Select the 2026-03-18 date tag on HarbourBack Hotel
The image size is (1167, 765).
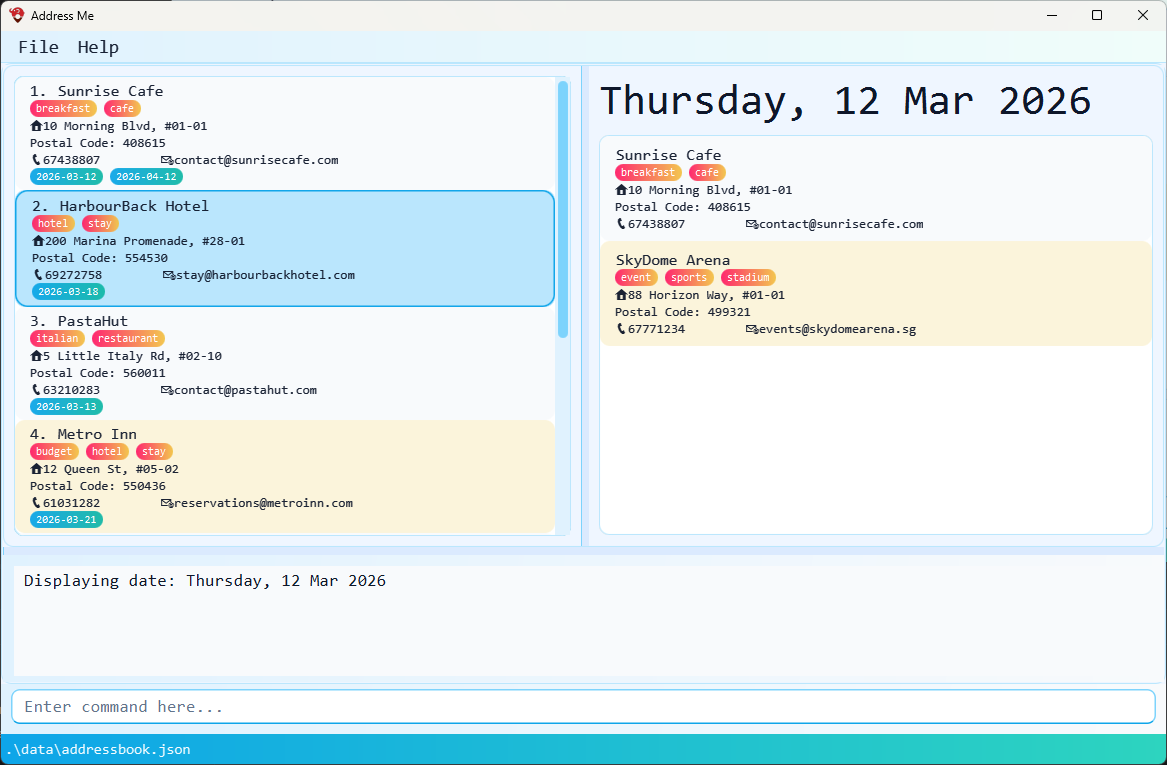tap(68, 292)
